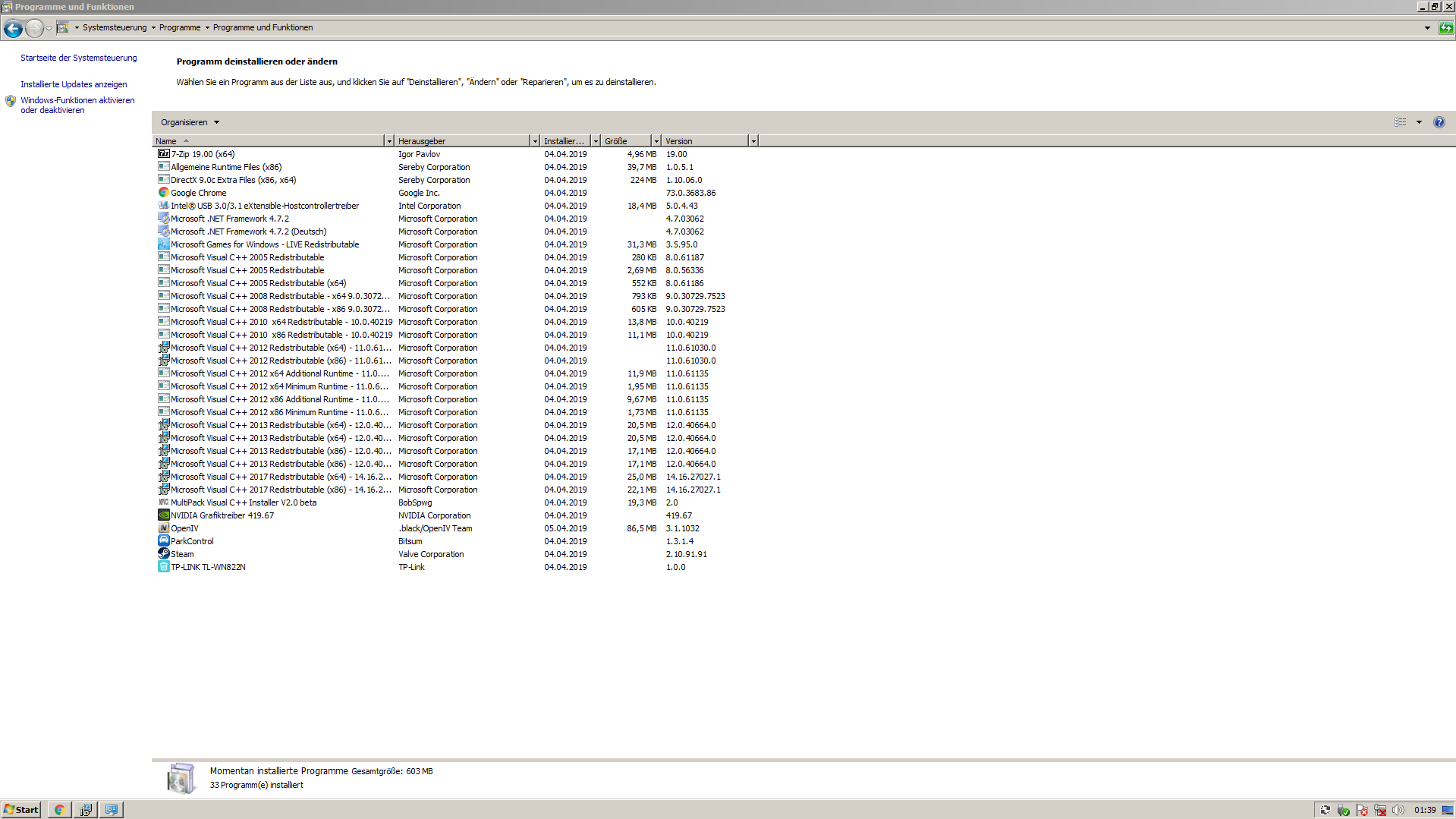The width and height of the screenshot is (1456, 819).
Task: Select Microsoft .NET Framework 4.7.2 (Deutsch) entry
Action: click(248, 232)
